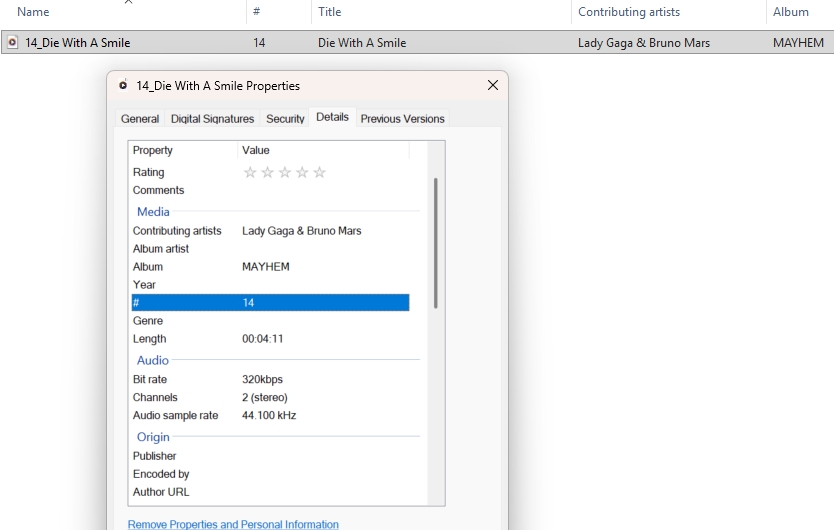Click the Contributing artists value Lady Gaga & Bruno Mars
The height and width of the screenshot is (530, 834).
coord(302,231)
